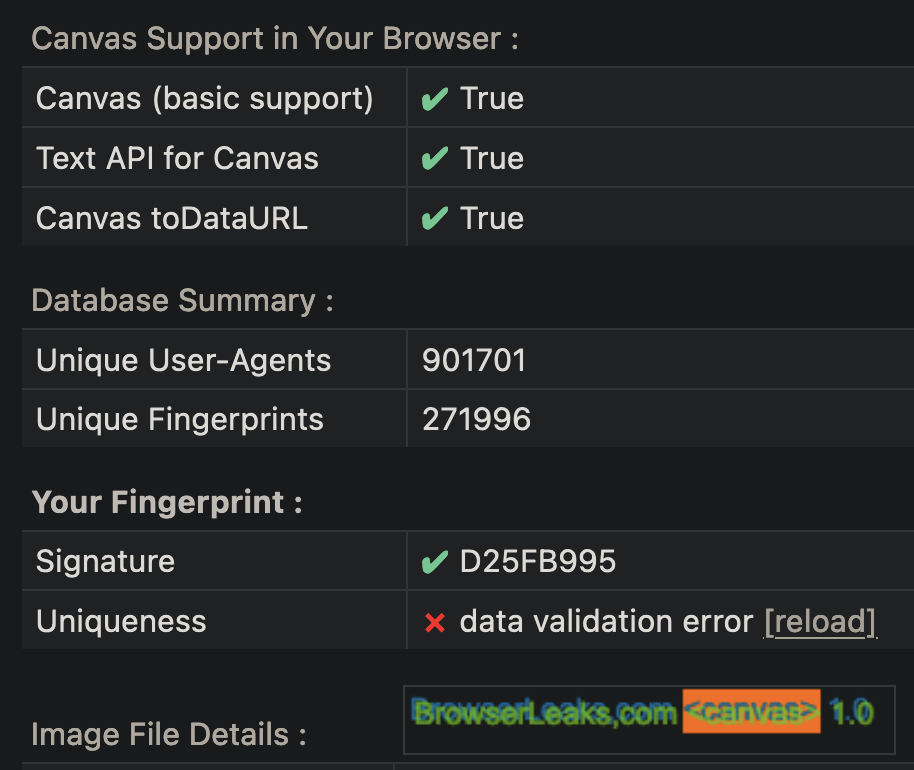The image size is (914, 770).
Task: Click the Signature row label
Action: click(106, 561)
